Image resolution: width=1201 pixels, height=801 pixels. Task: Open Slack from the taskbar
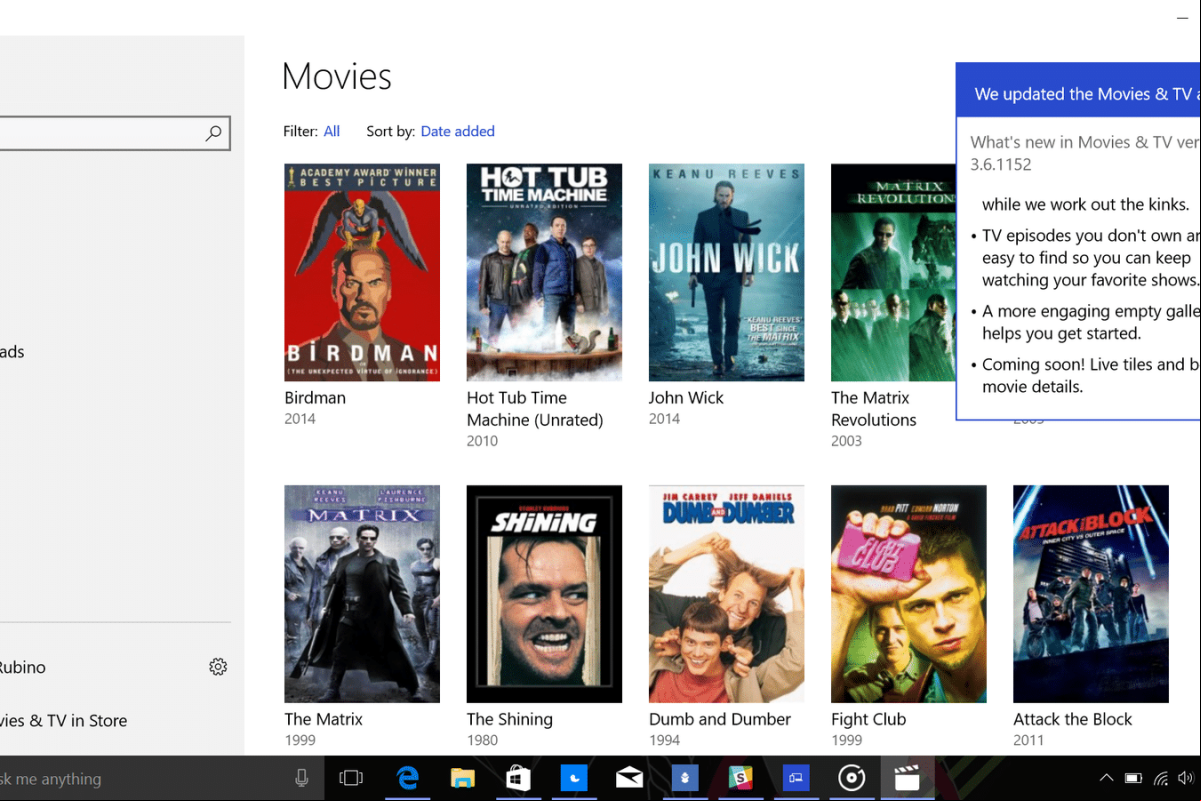[740, 778]
